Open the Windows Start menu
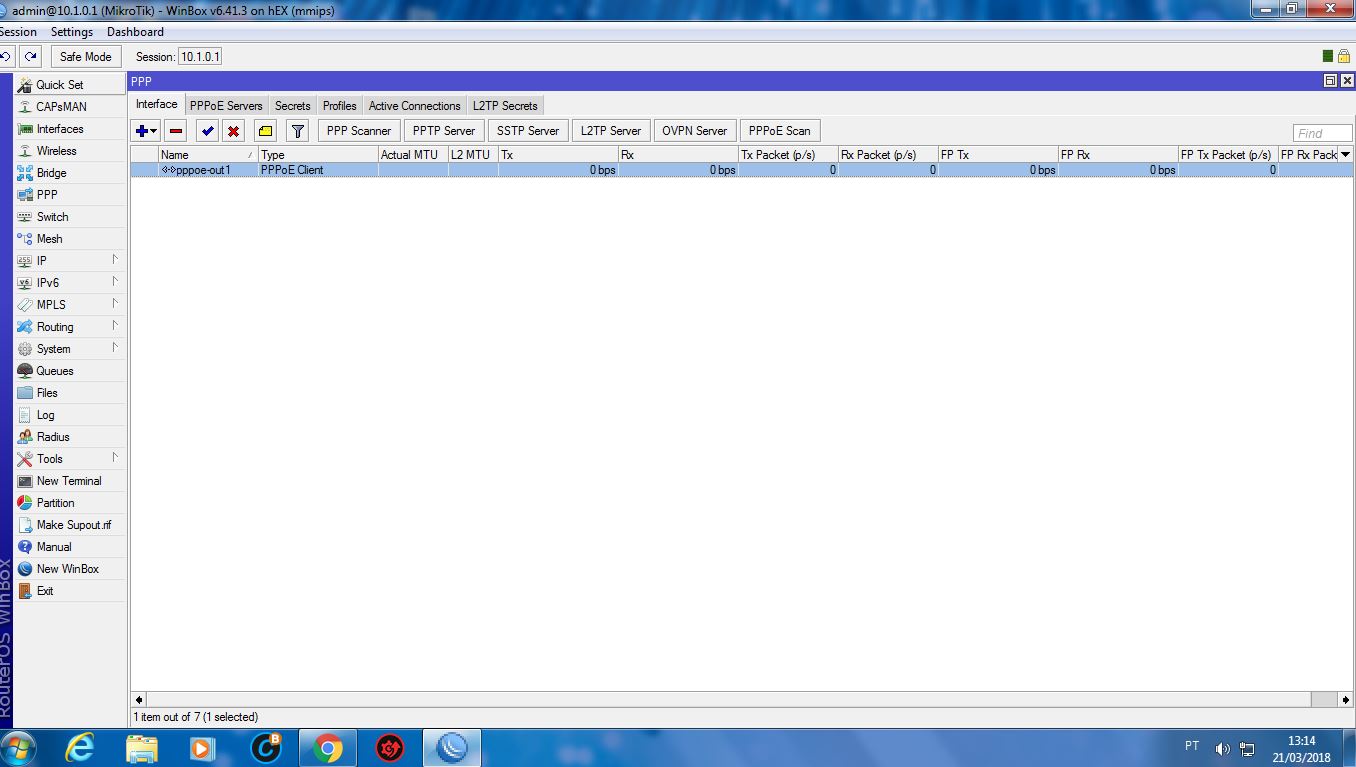Image resolution: width=1356 pixels, height=767 pixels. (18, 747)
